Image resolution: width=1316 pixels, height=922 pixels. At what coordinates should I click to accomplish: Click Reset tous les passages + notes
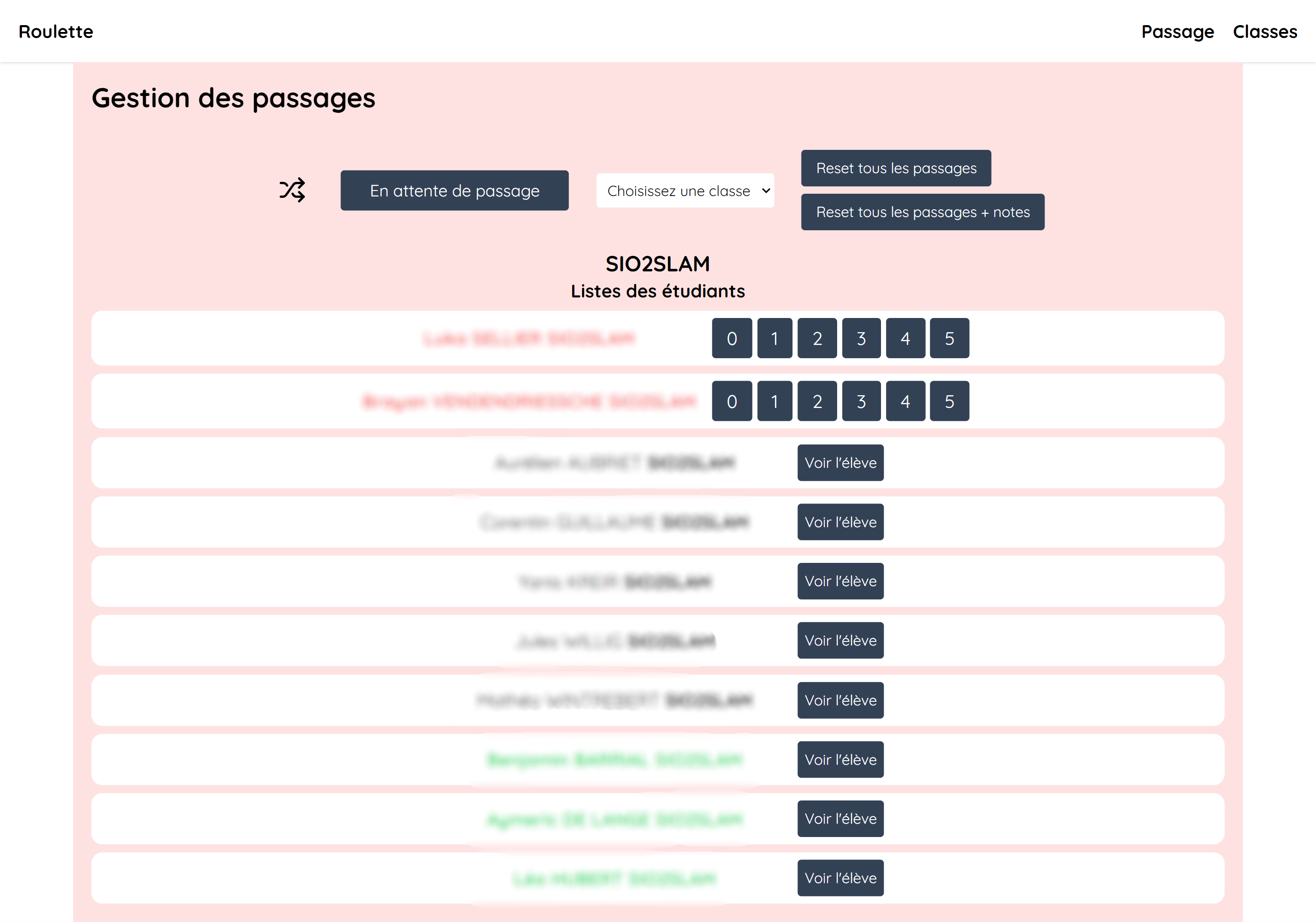[x=922, y=212]
